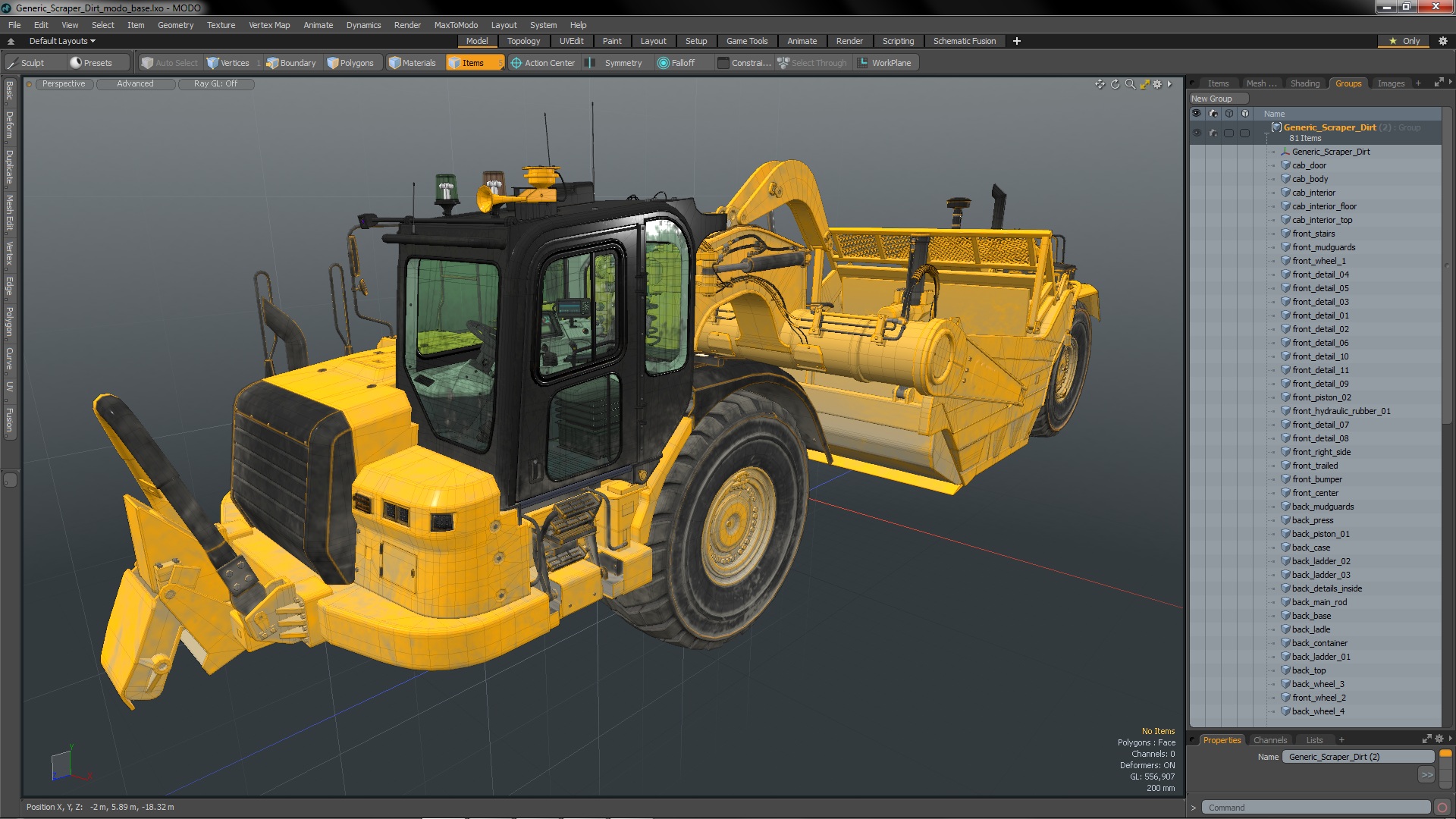The height and width of the screenshot is (819, 1456).
Task: Open the Default Layouts dropdown
Action: [62, 41]
